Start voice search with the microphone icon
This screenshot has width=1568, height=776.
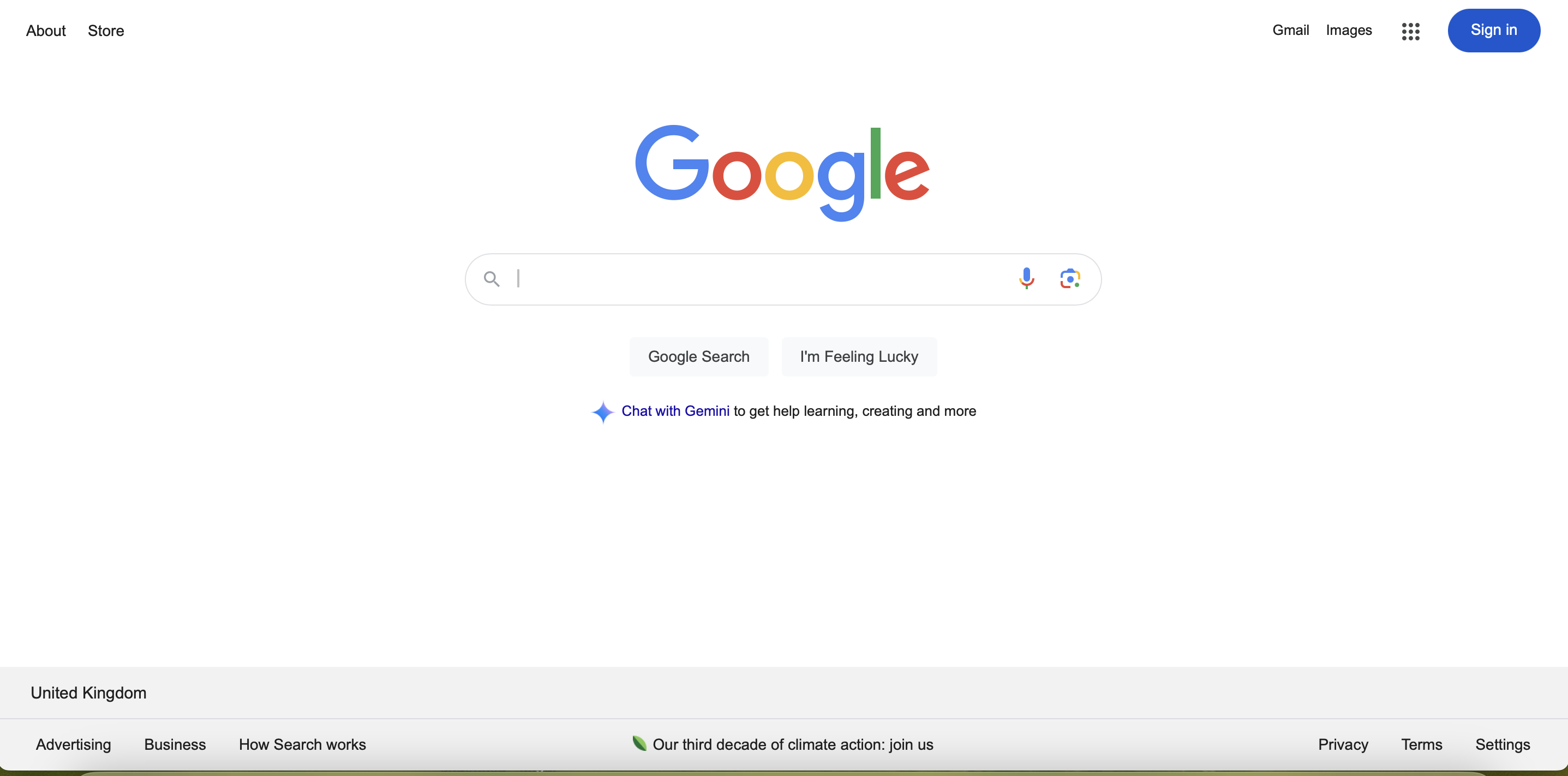coord(1026,279)
